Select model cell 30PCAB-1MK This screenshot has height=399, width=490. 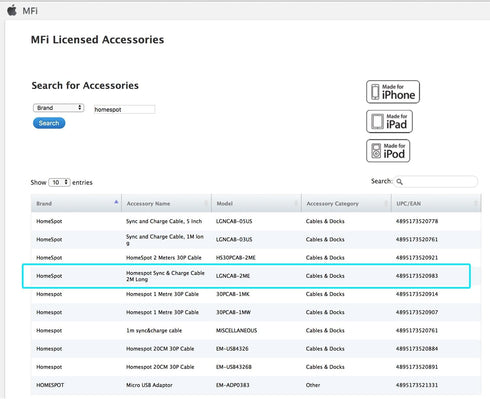[233, 294]
